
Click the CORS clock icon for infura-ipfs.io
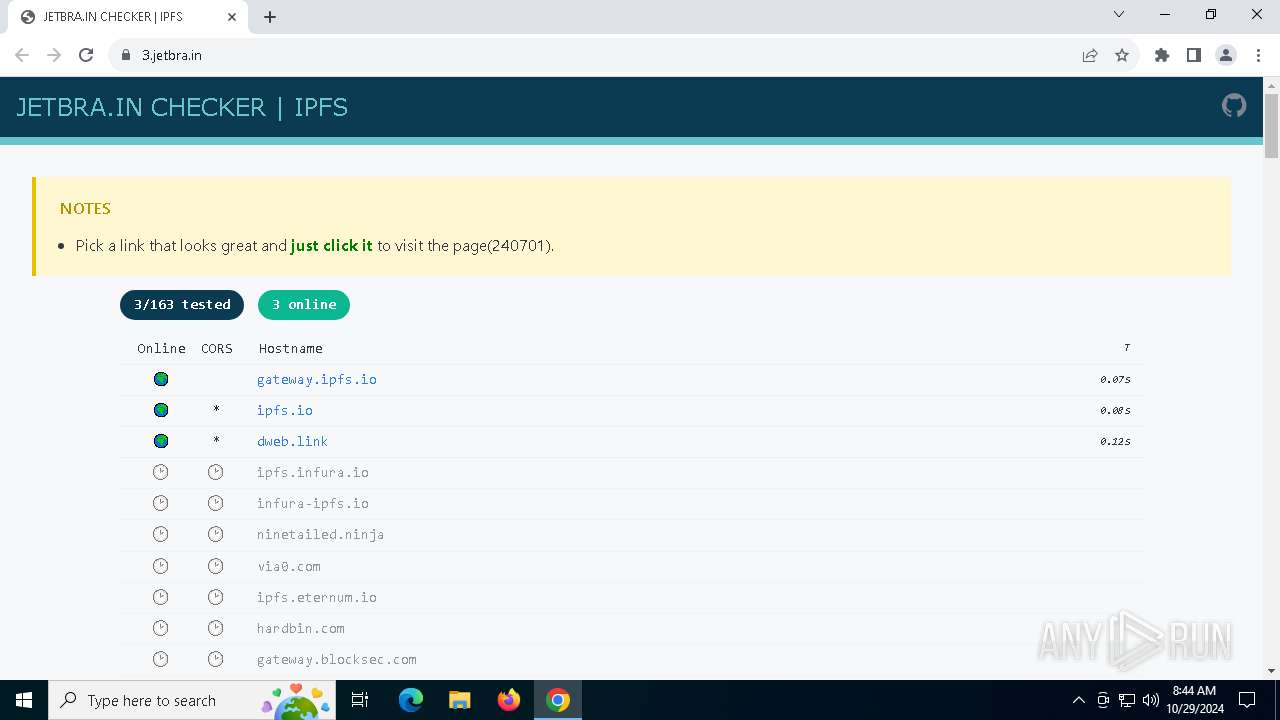tap(216, 503)
